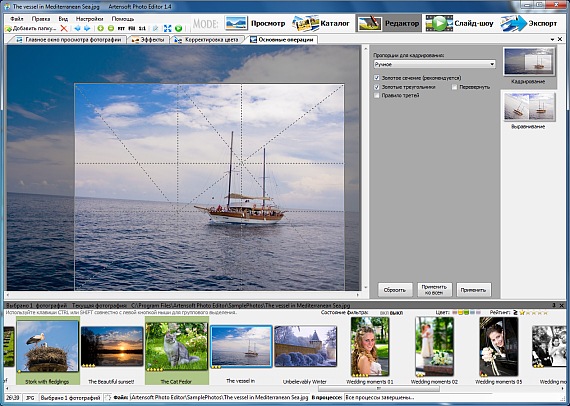Pin the thumbnail panel with pin icon
Image resolution: width=570 pixels, height=406 pixels.
point(554,305)
